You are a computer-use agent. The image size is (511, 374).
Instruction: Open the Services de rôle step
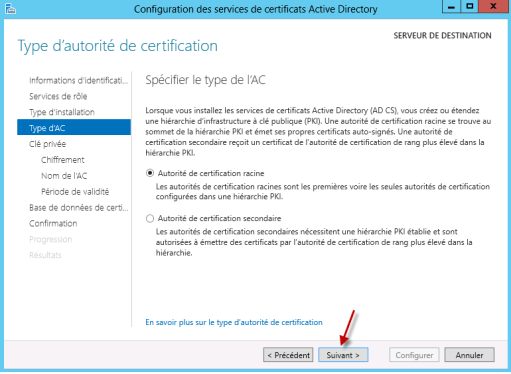(x=58, y=96)
